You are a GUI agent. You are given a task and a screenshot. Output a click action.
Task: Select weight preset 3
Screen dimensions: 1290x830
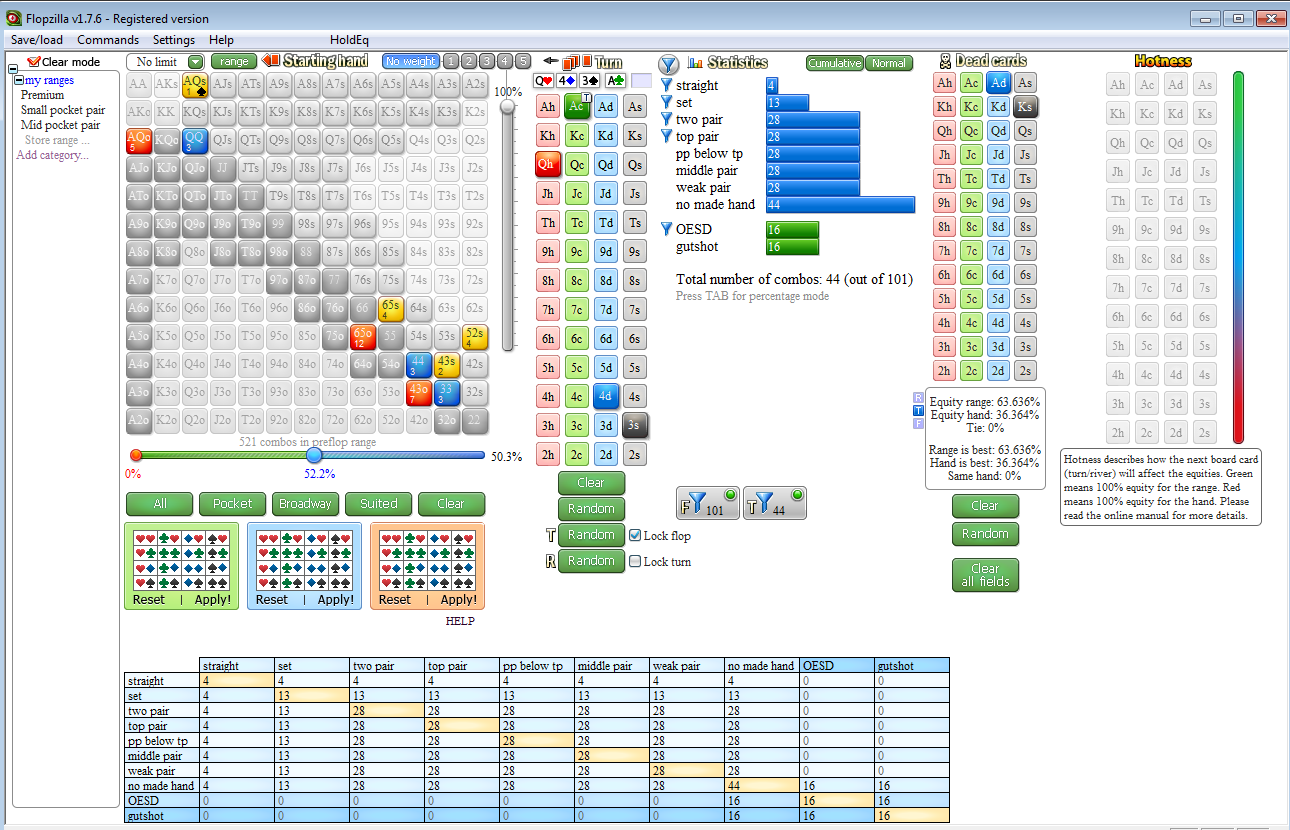point(487,62)
